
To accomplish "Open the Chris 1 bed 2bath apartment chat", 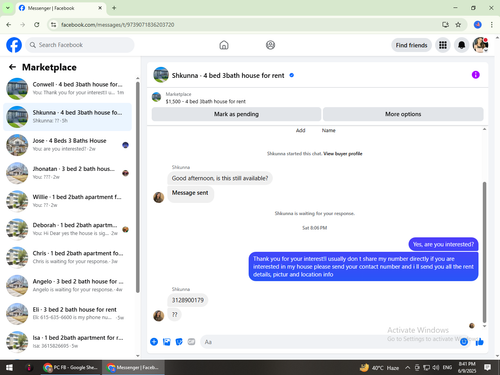I will tap(67, 257).
